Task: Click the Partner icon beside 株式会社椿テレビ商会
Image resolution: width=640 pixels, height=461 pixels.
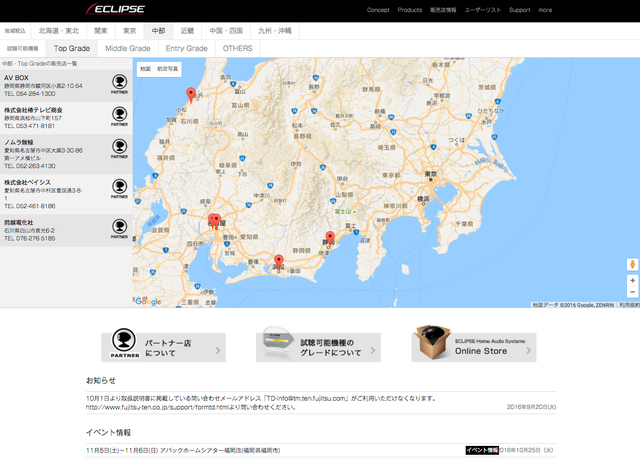Action: [120, 116]
